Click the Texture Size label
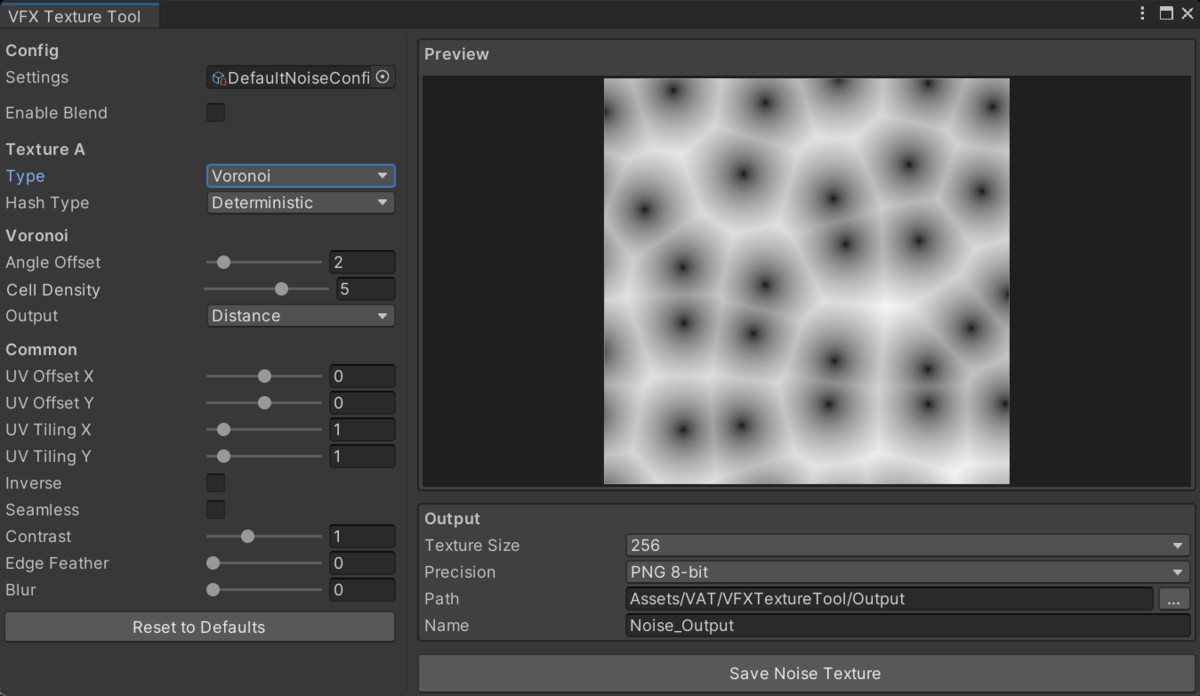Screen dimensions: 1200x696 pos(472,546)
